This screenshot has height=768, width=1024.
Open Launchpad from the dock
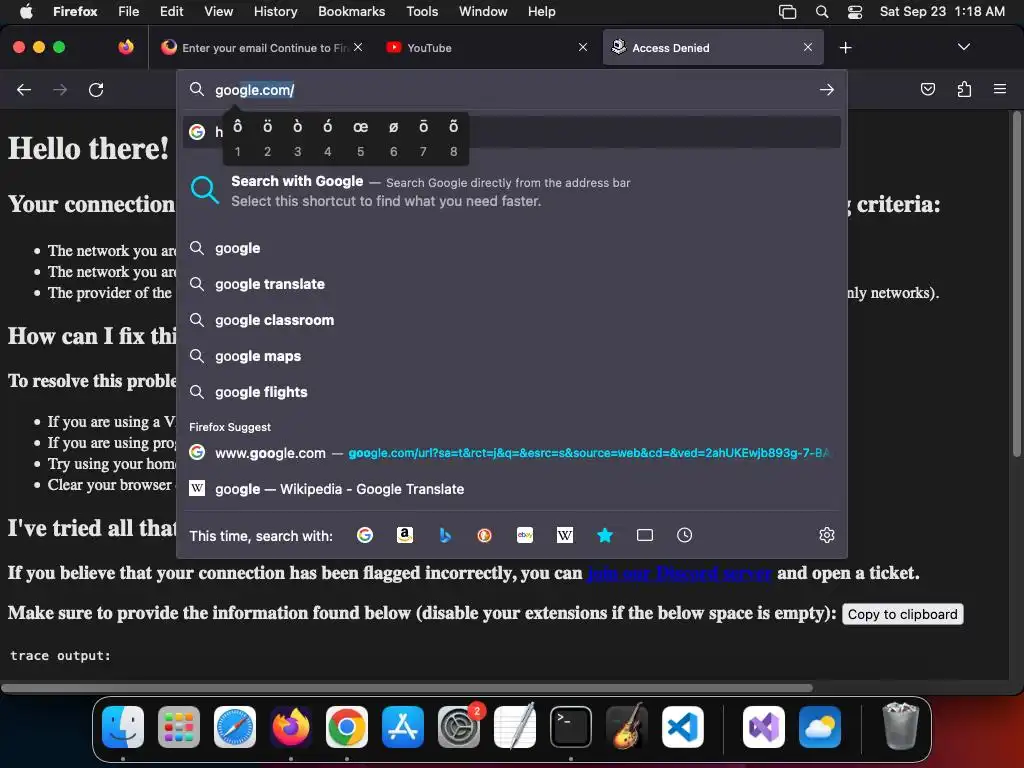pyautogui.click(x=179, y=727)
